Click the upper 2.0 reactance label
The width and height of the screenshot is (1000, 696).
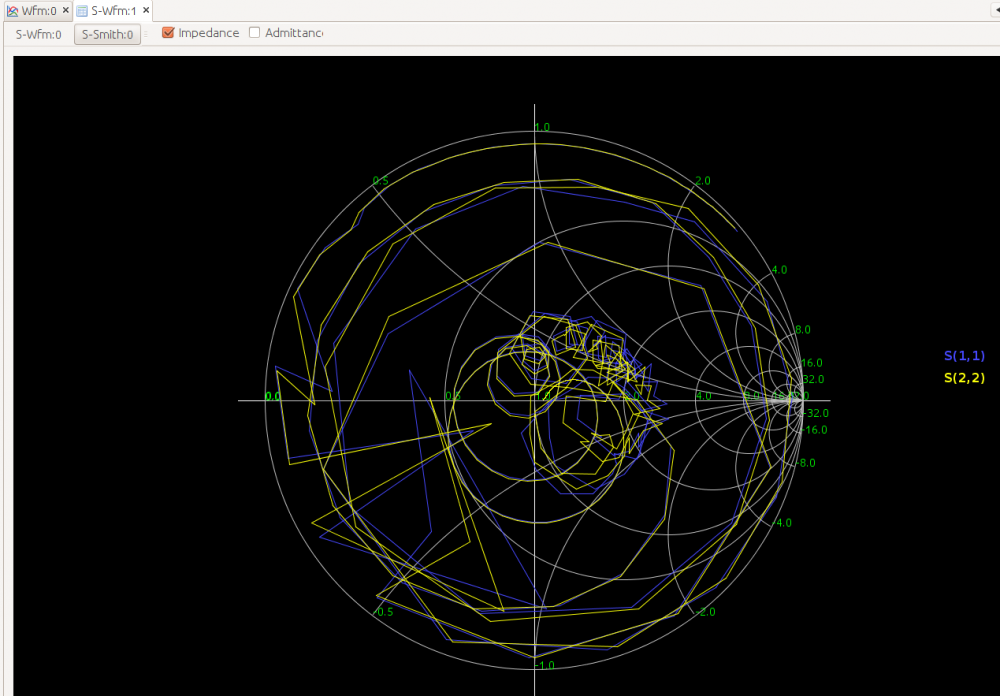tap(702, 181)
